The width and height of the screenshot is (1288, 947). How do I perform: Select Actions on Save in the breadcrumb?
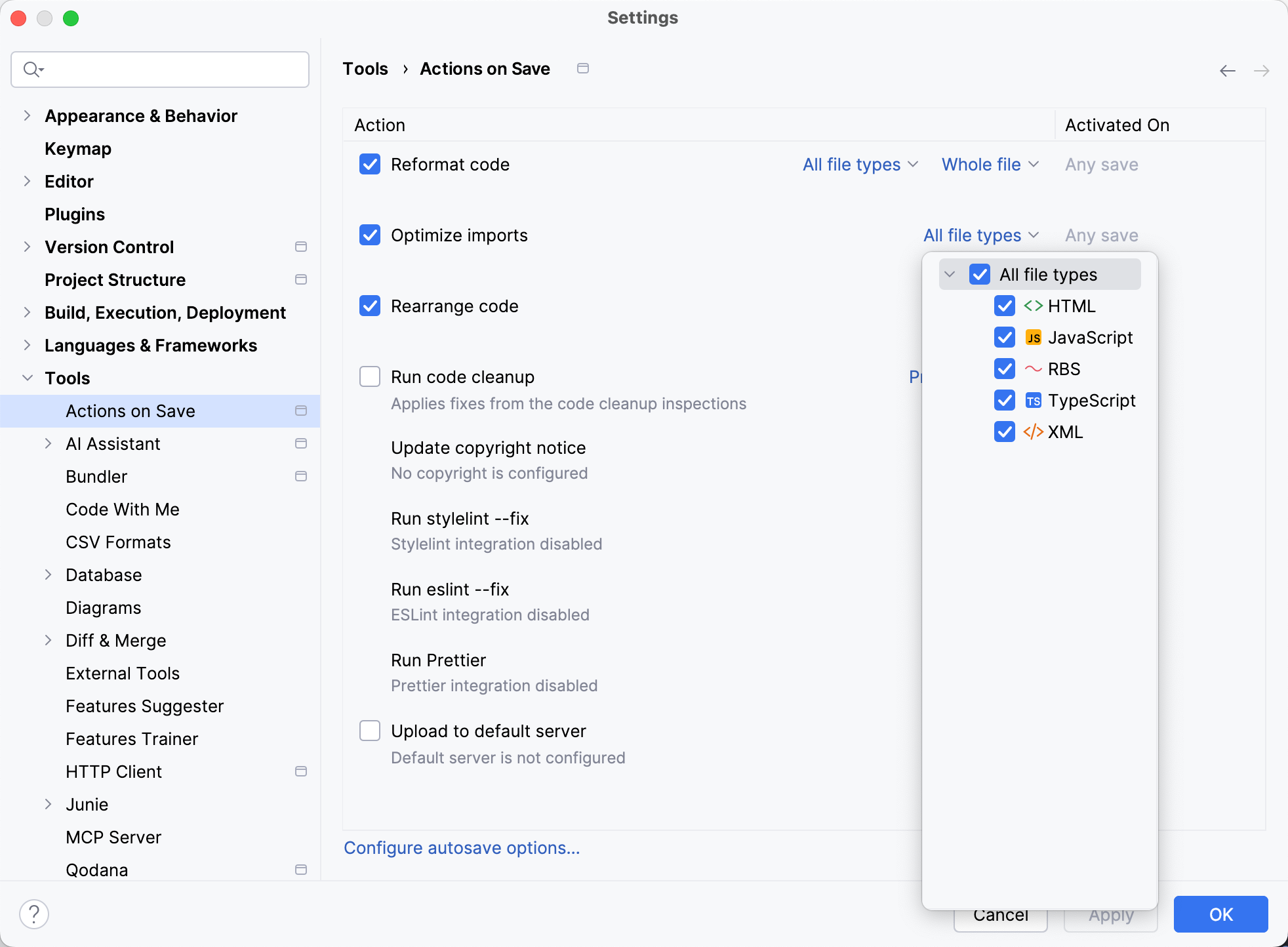click(x=485, y=68)
